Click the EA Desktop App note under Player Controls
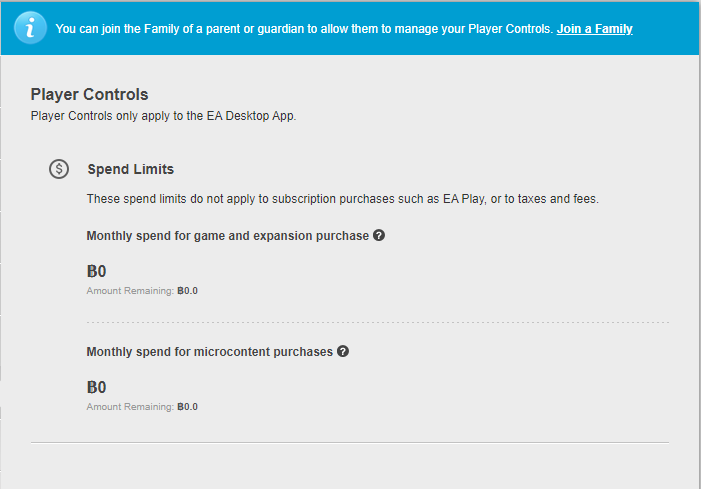Viewport: 701px width, 489px height. coord(164,115)
